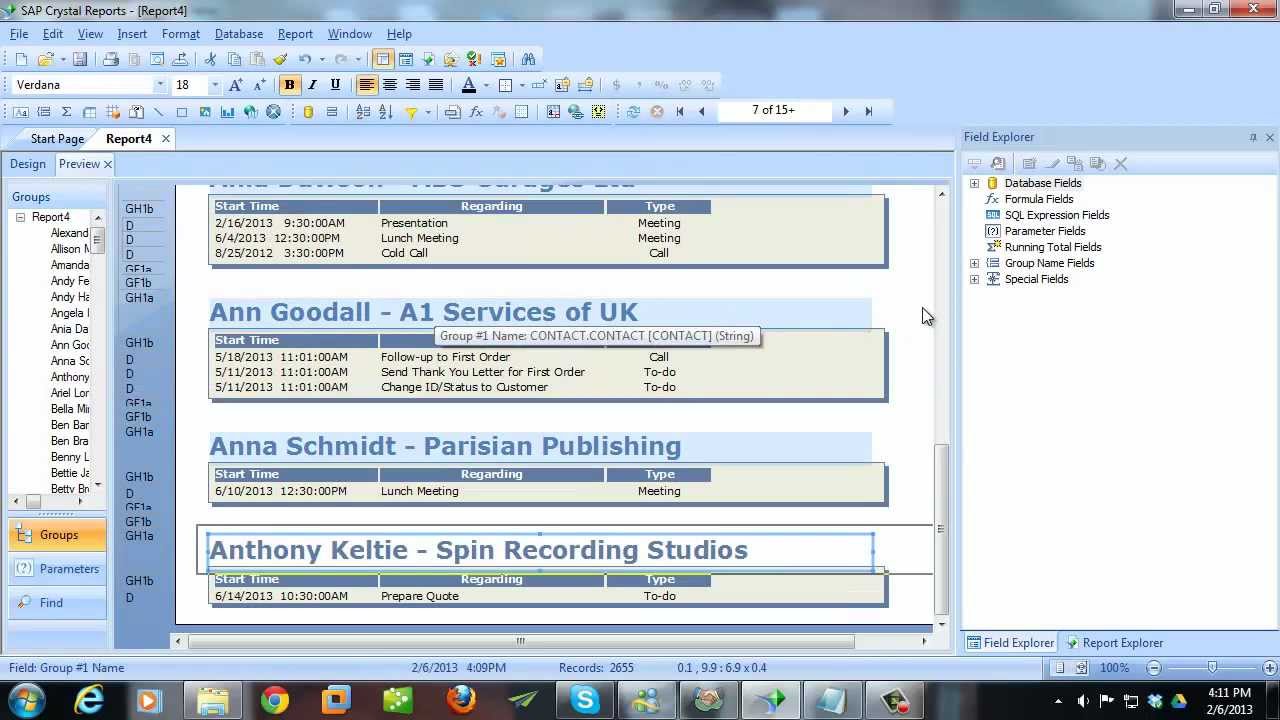Go to the first report page
This screenshot has width=1280, height=720.
(680, 112)
